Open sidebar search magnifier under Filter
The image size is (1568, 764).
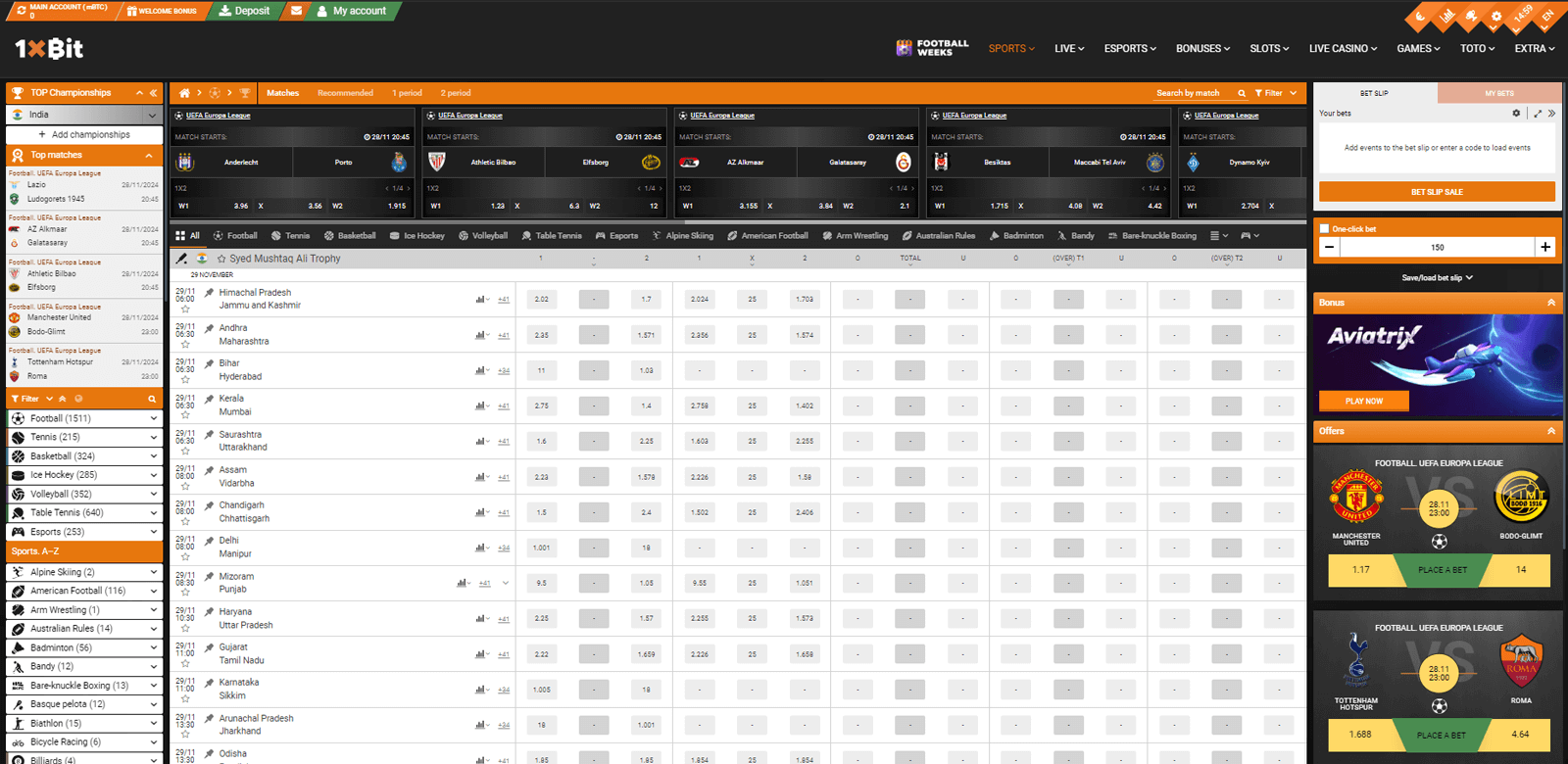[x=152, y=399]
